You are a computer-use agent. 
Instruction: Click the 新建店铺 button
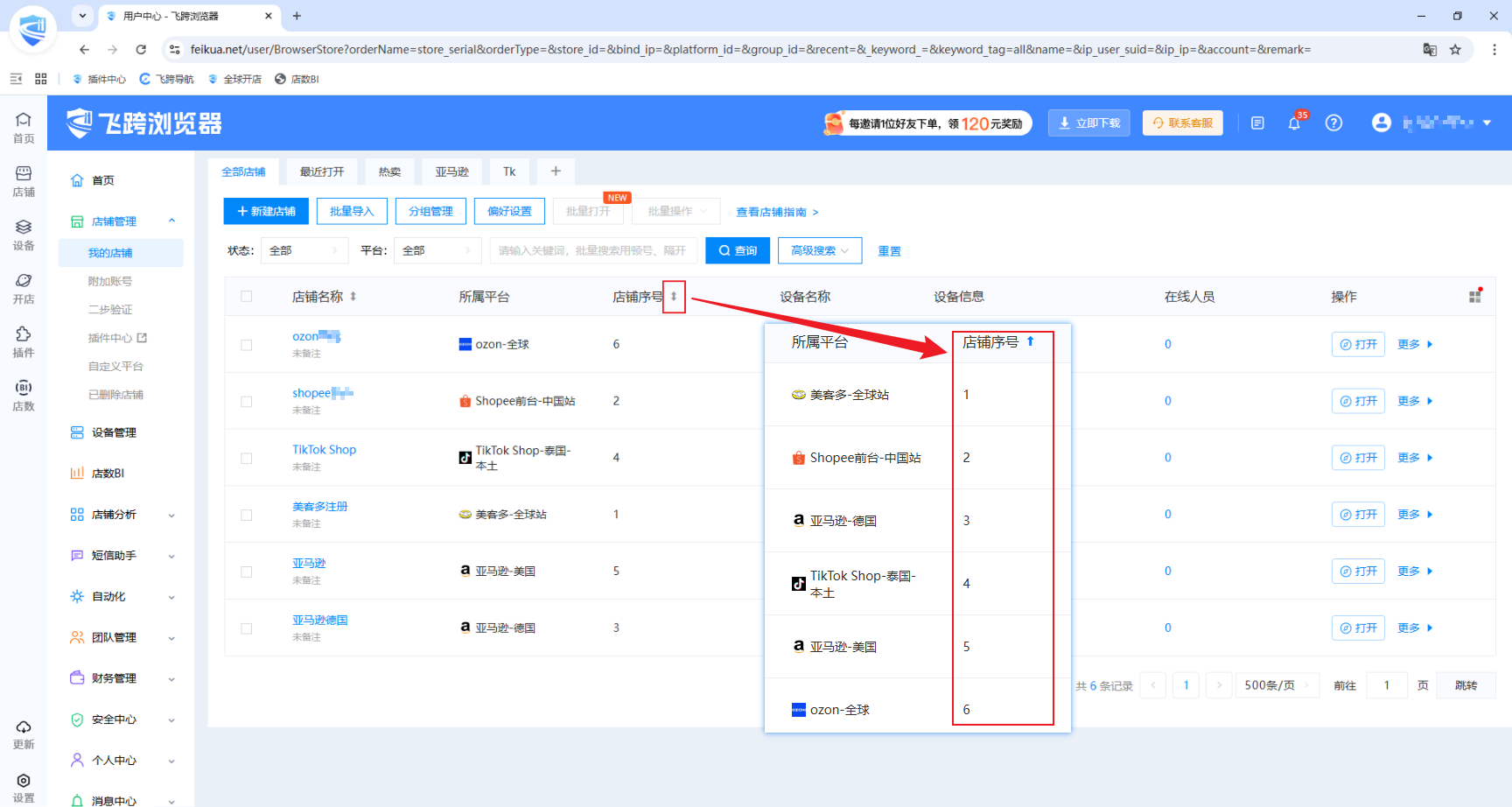tap(267, 211)
